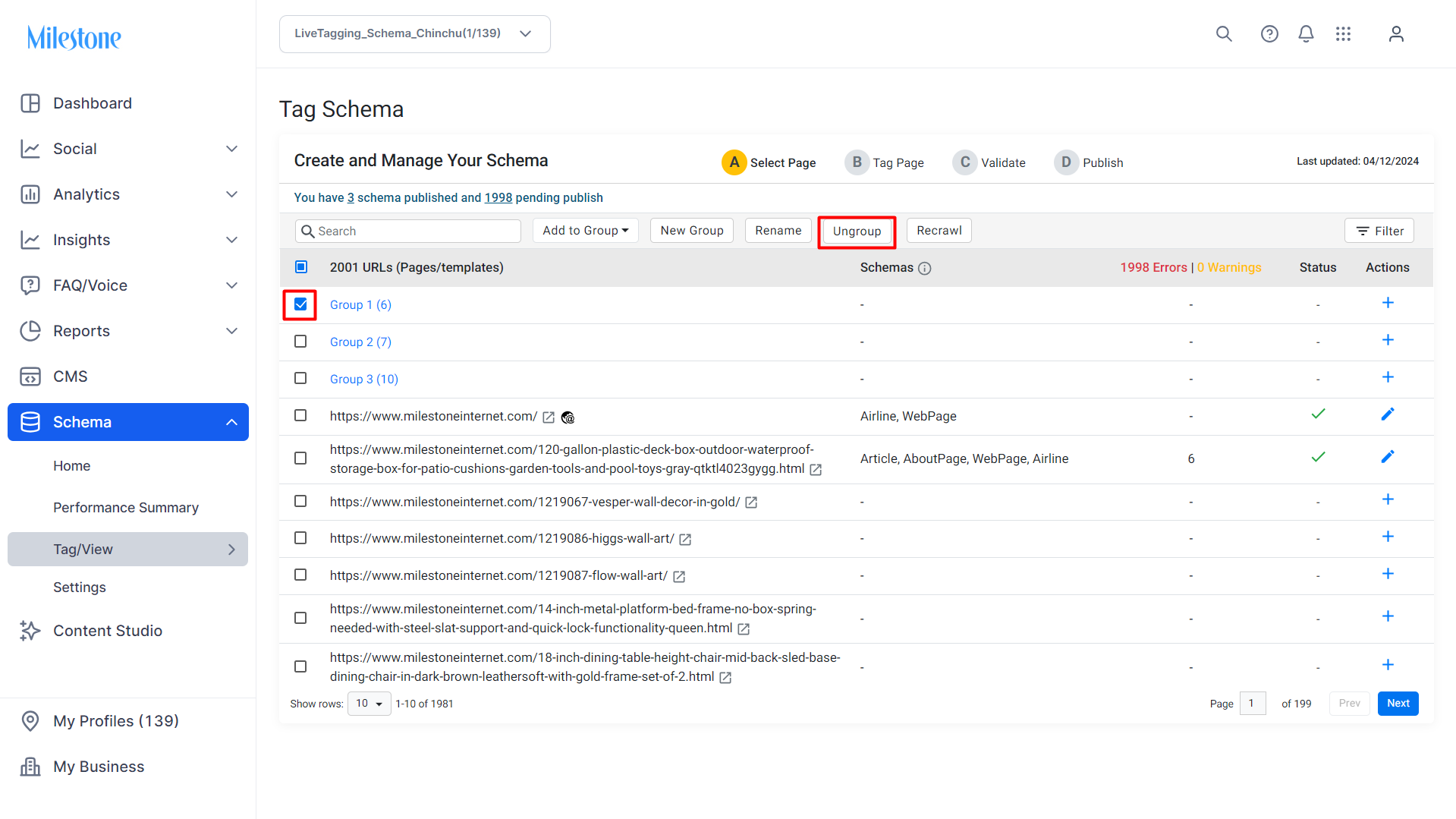This screenshot has height=819, width=1456.
Task: Open Schema Settings submenu item
Action: tap(80, 587)
